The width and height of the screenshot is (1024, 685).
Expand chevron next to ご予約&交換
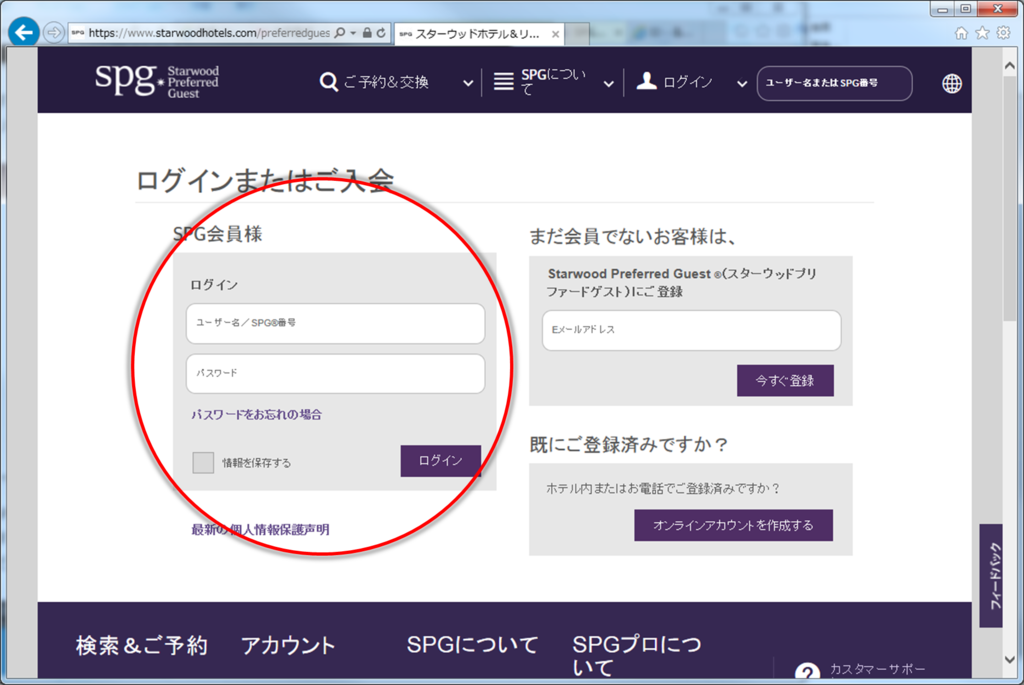tap(468, 84)
